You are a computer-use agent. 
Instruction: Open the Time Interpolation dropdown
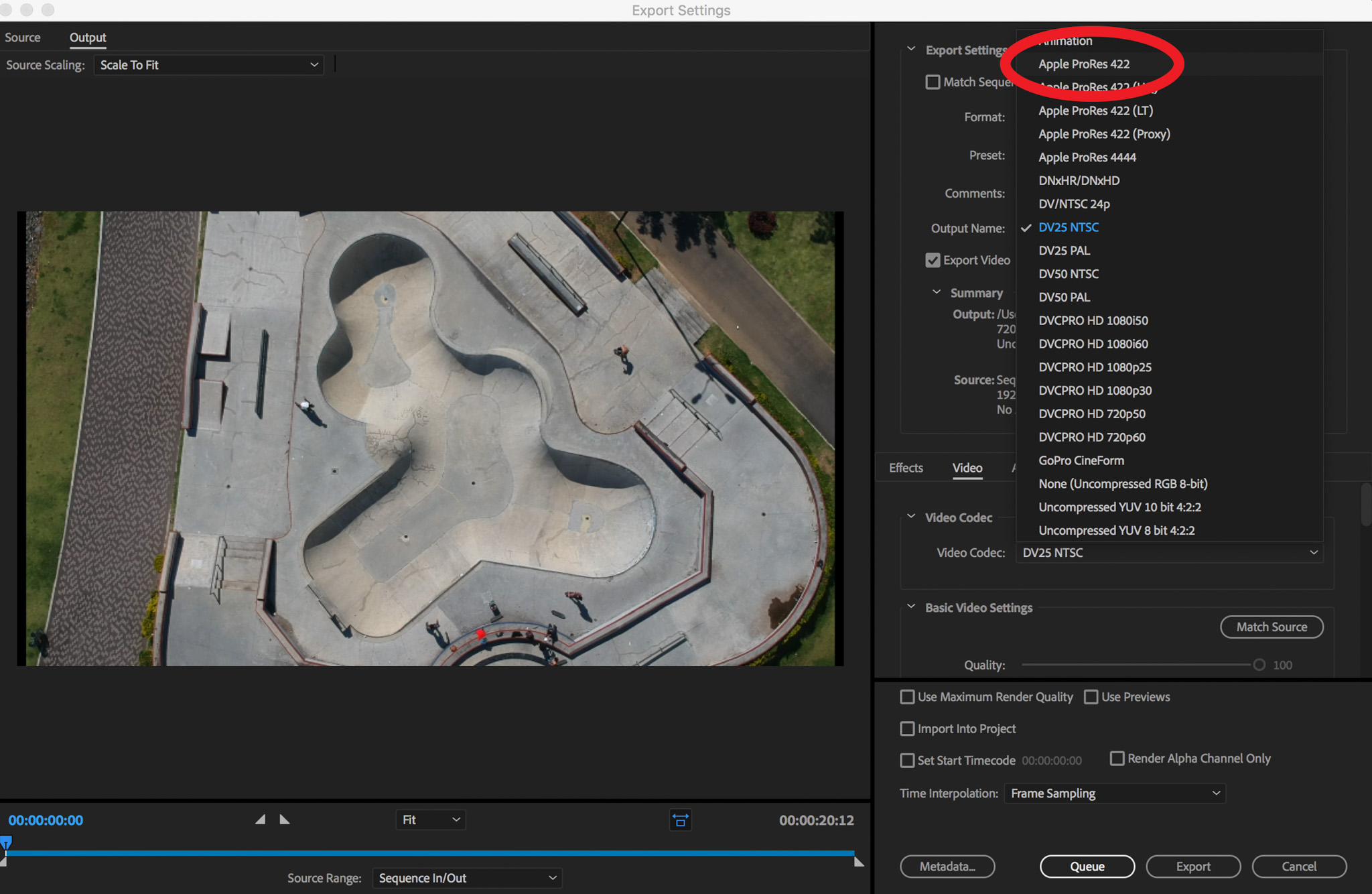tap(1115, 793)
